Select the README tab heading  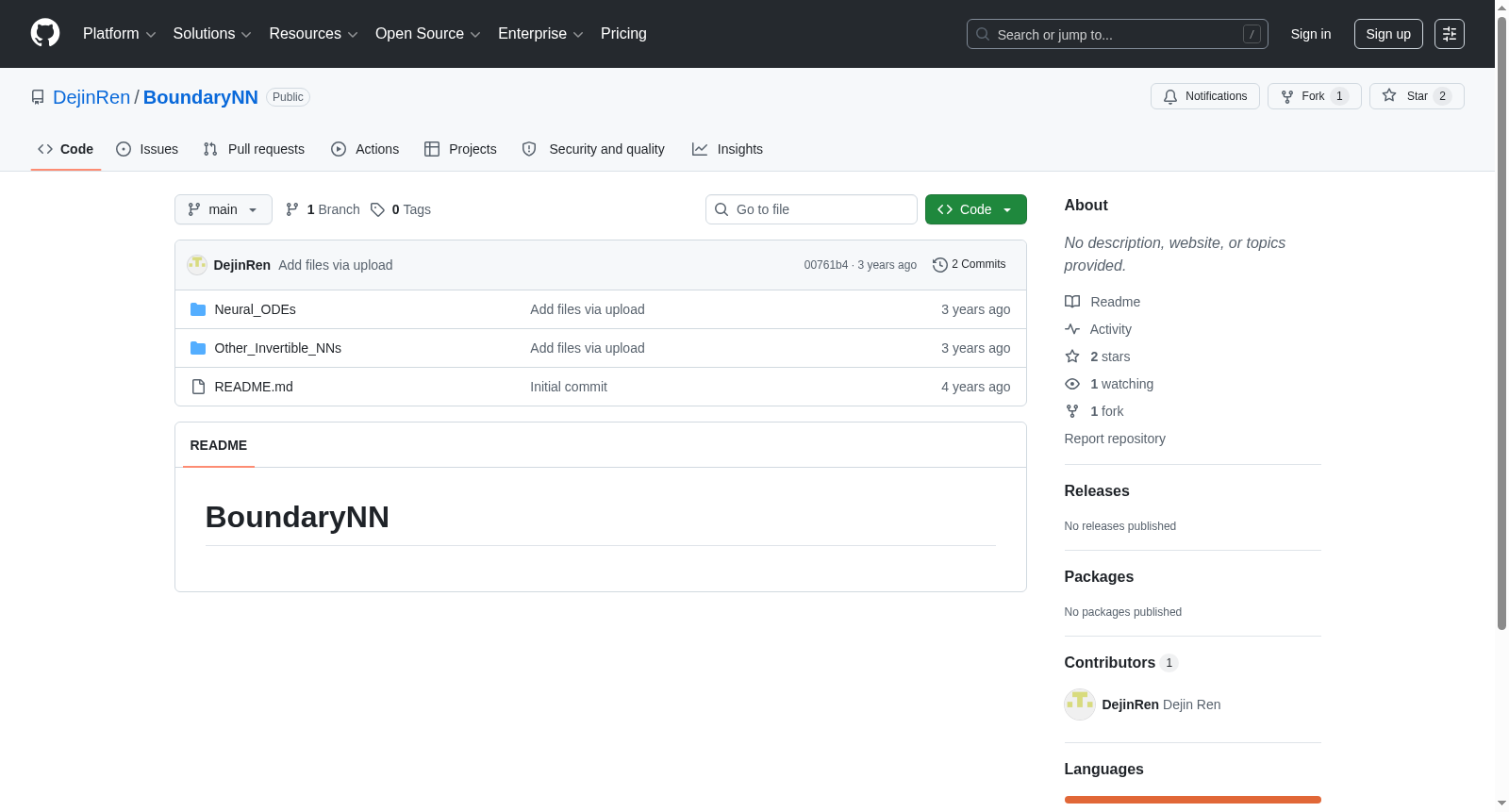(219, 445)
